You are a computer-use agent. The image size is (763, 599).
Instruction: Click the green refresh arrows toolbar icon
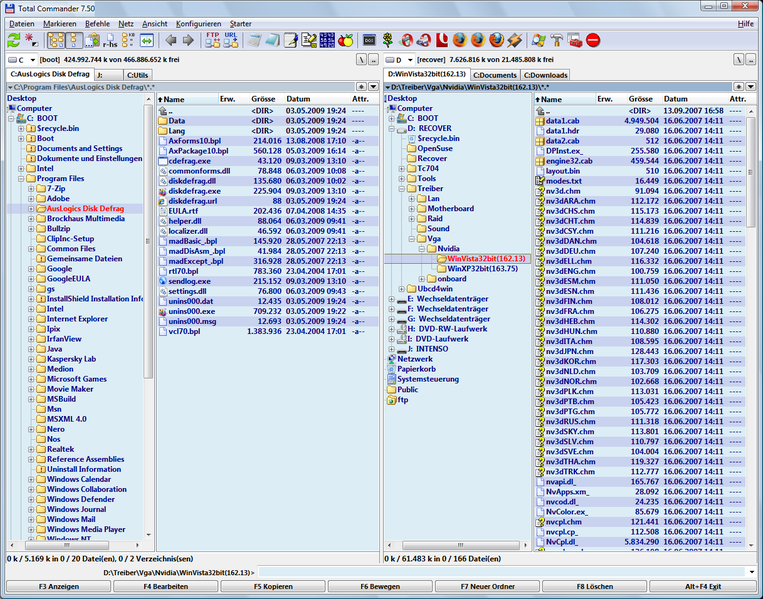[x=14, y=40]
